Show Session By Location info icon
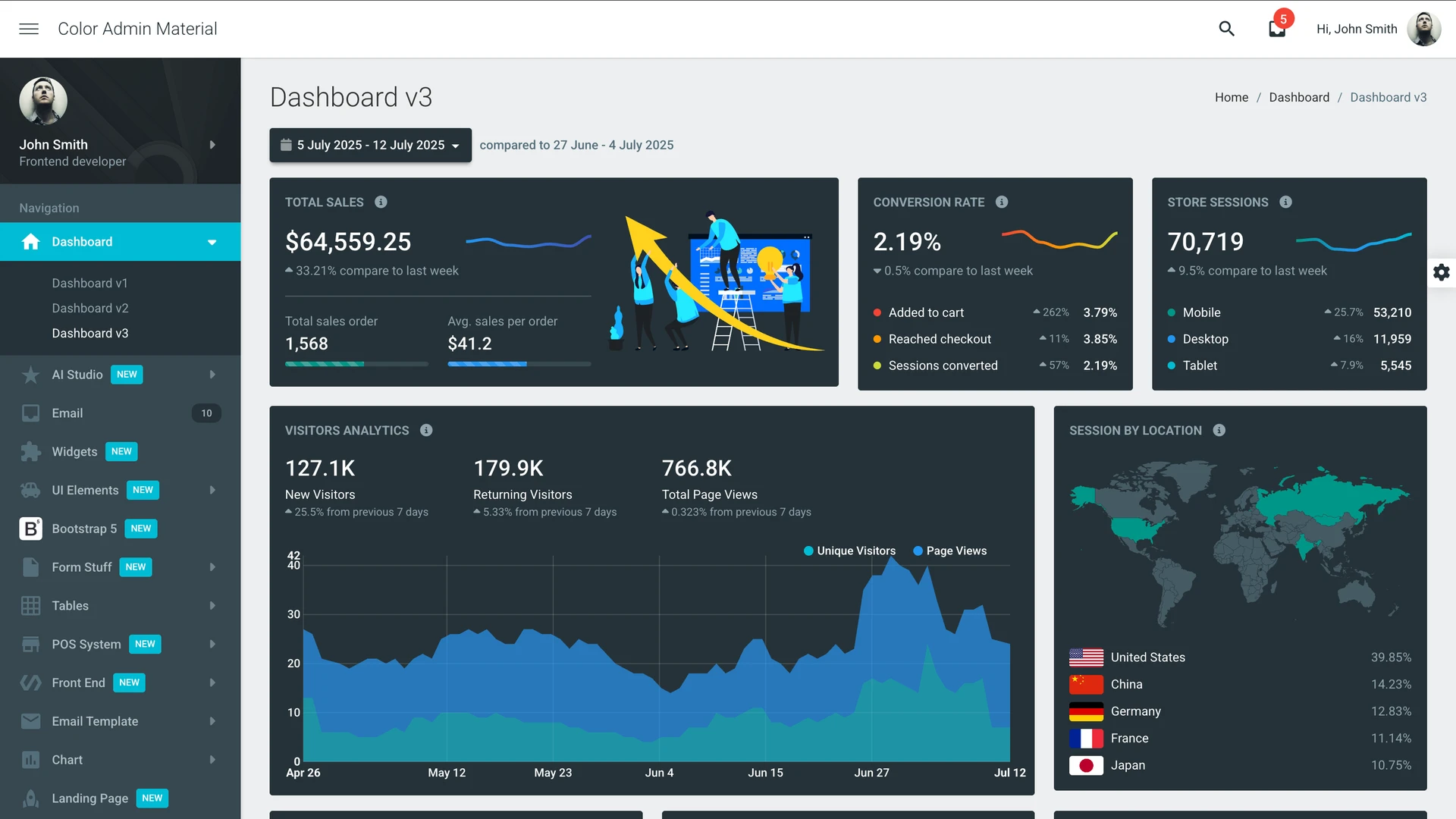The width and height of the screenshot is (1456, 819). (x=1219, y=430)
